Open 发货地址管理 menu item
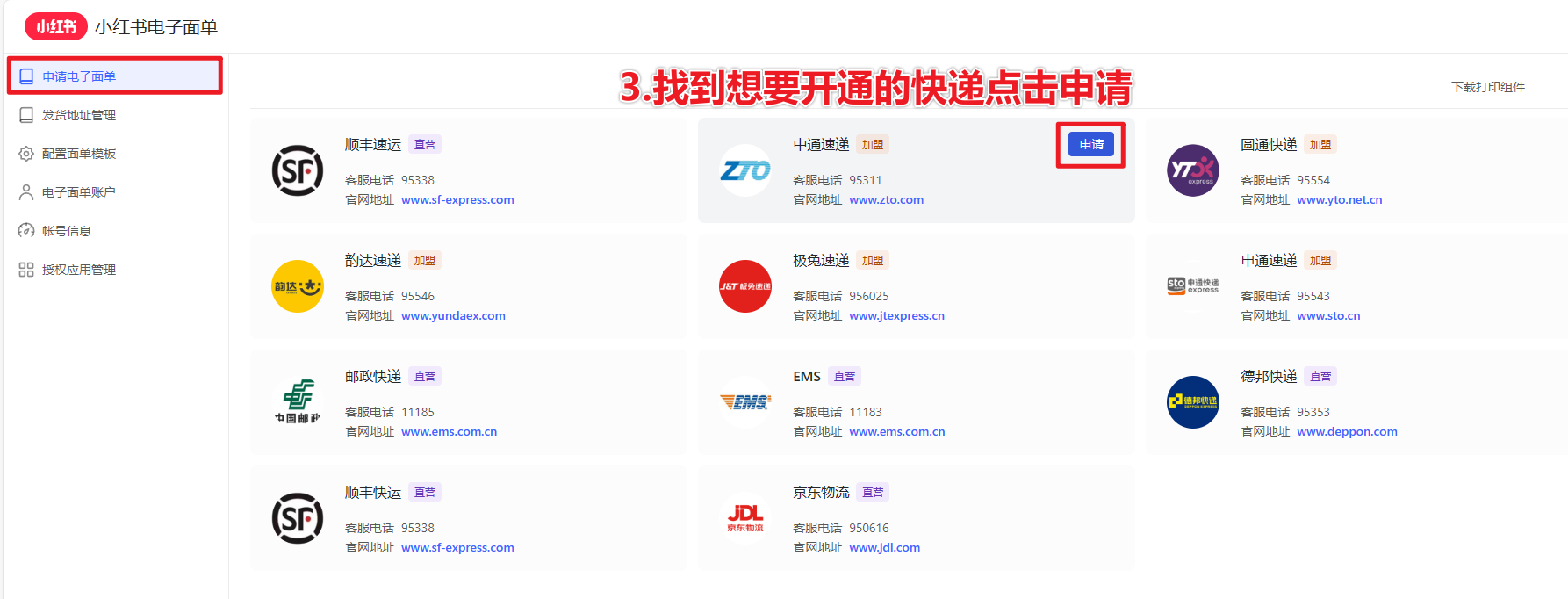The height and width of the screenshot is (599, 1568). point(79,115)
